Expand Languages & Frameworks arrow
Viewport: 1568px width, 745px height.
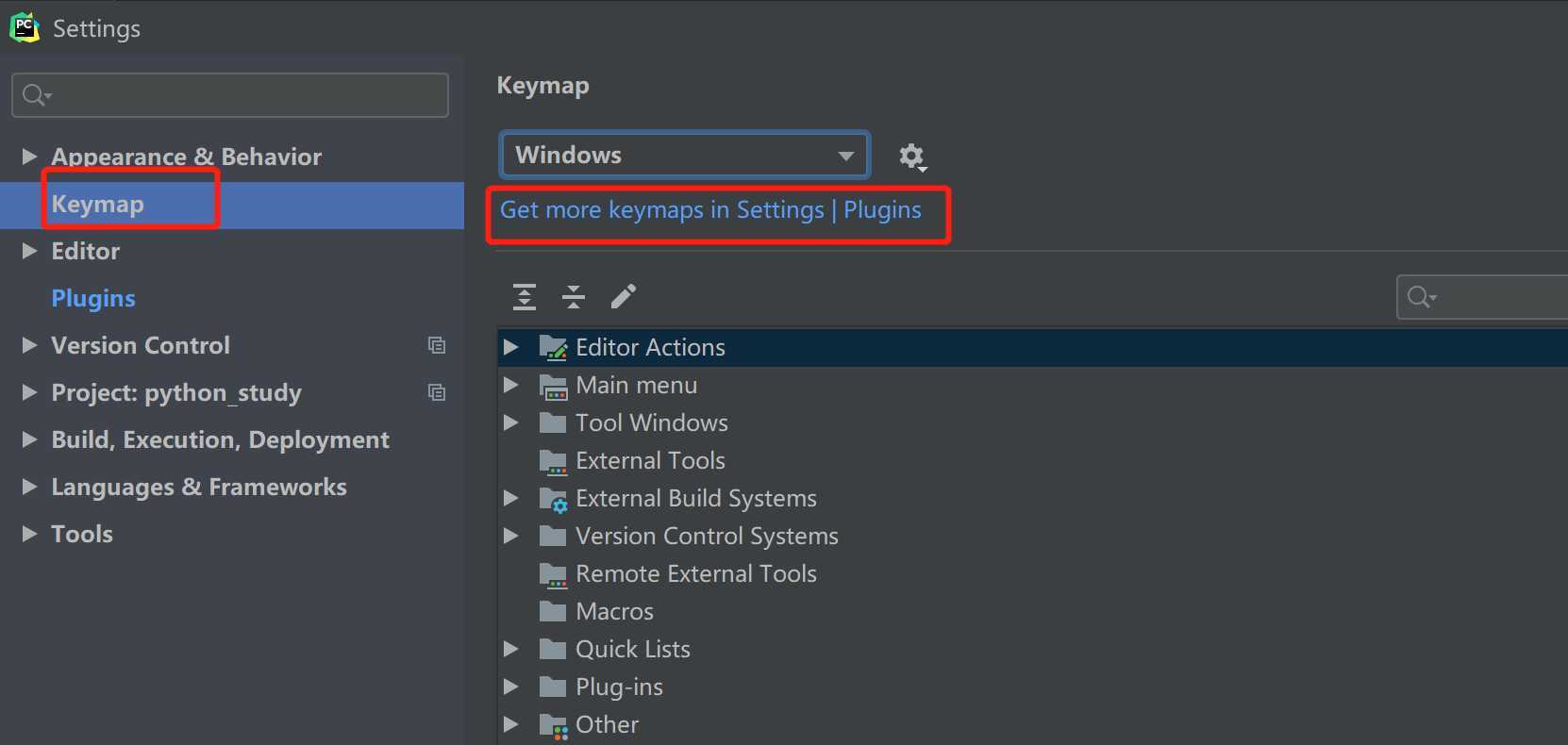point(29,487)
